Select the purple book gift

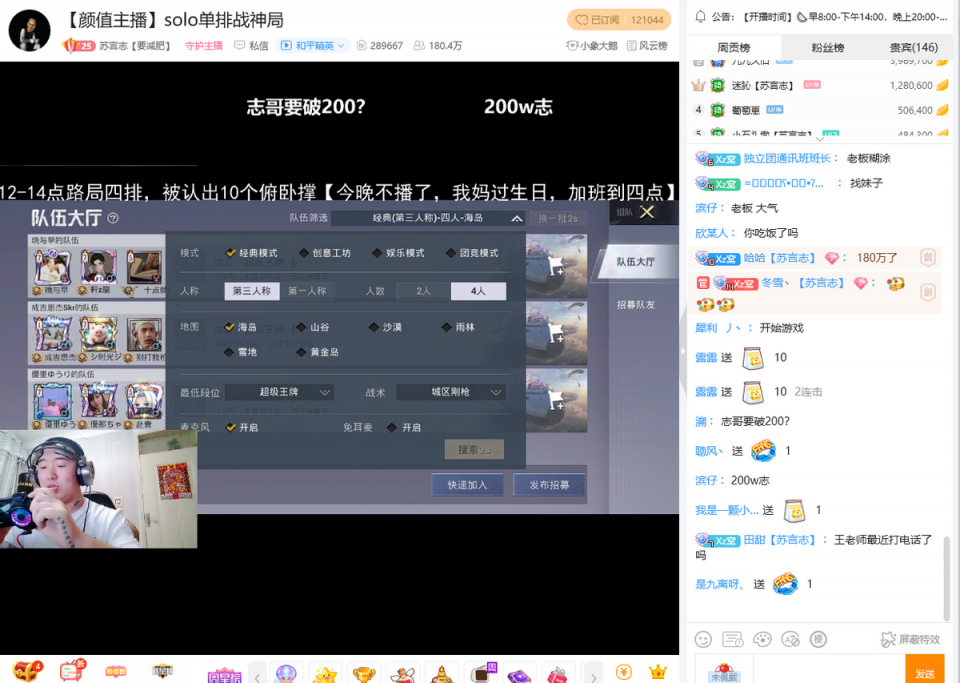(x=518, y=675)
